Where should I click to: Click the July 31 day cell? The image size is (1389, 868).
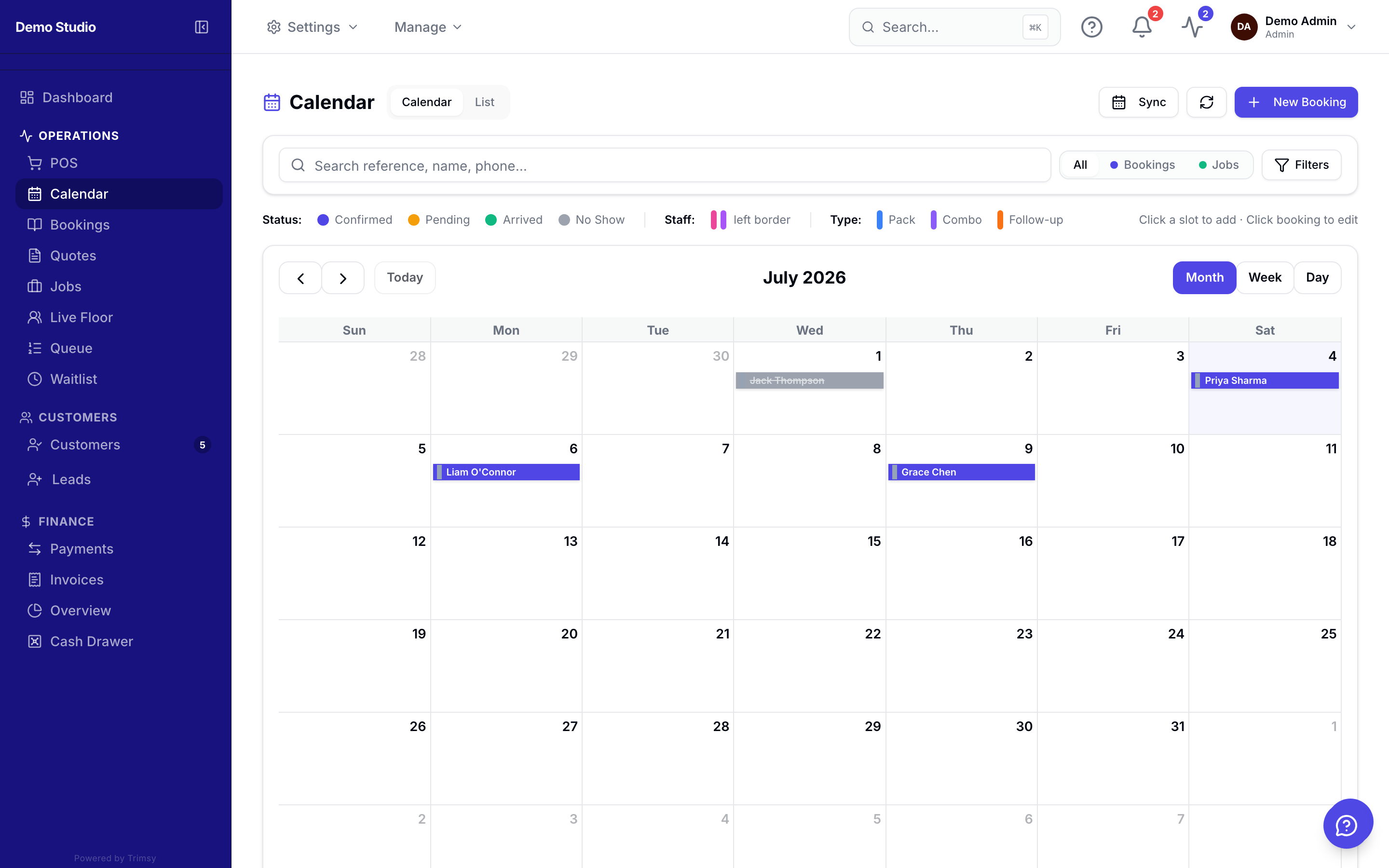[1112, 759]
